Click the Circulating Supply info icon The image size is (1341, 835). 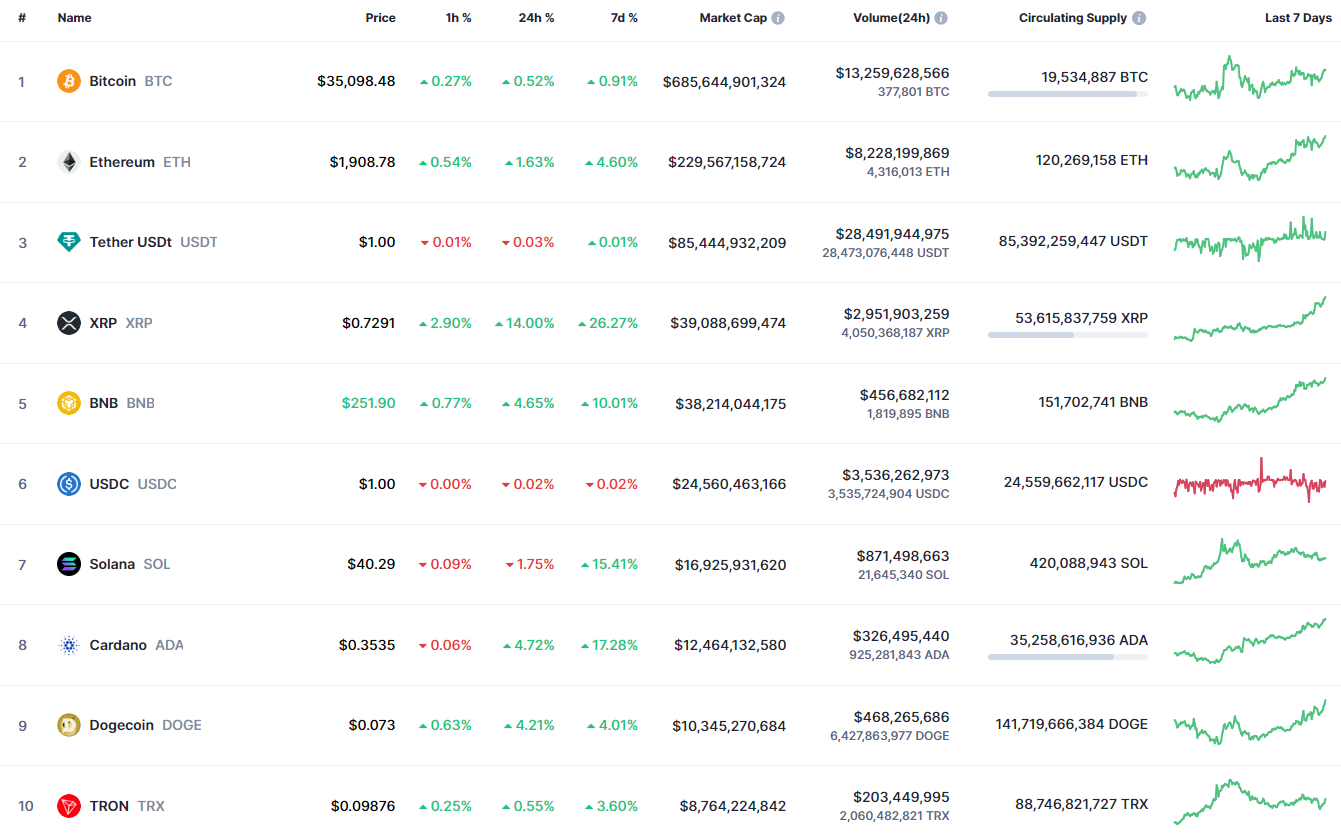click(x=1139, y=18)
